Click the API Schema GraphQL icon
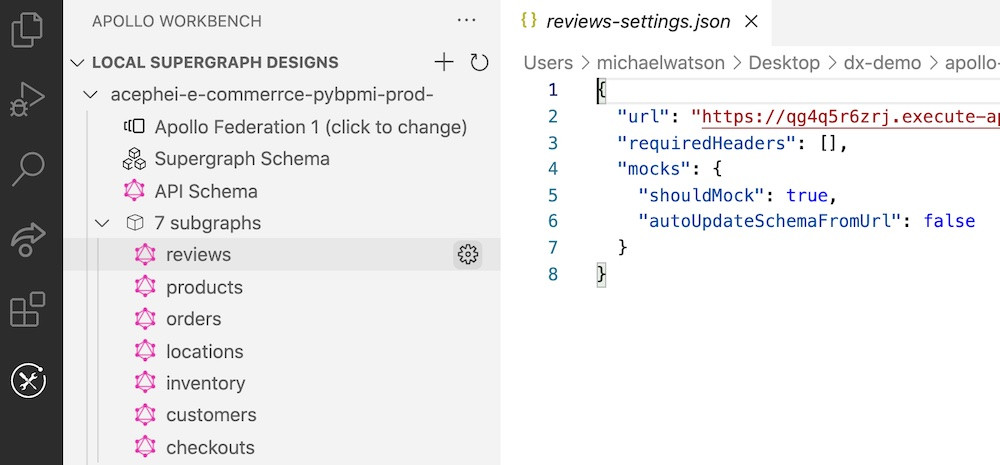This screenshot has width=1000, height=465. click(134, 191)
